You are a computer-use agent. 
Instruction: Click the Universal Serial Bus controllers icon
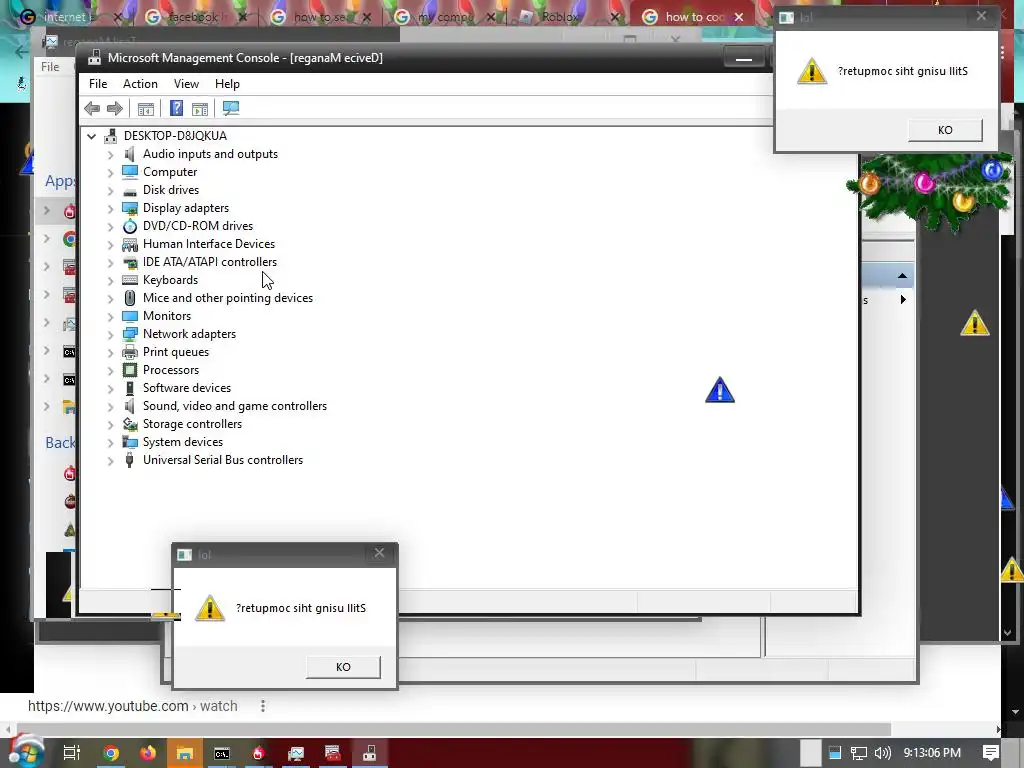pos(130,460)
